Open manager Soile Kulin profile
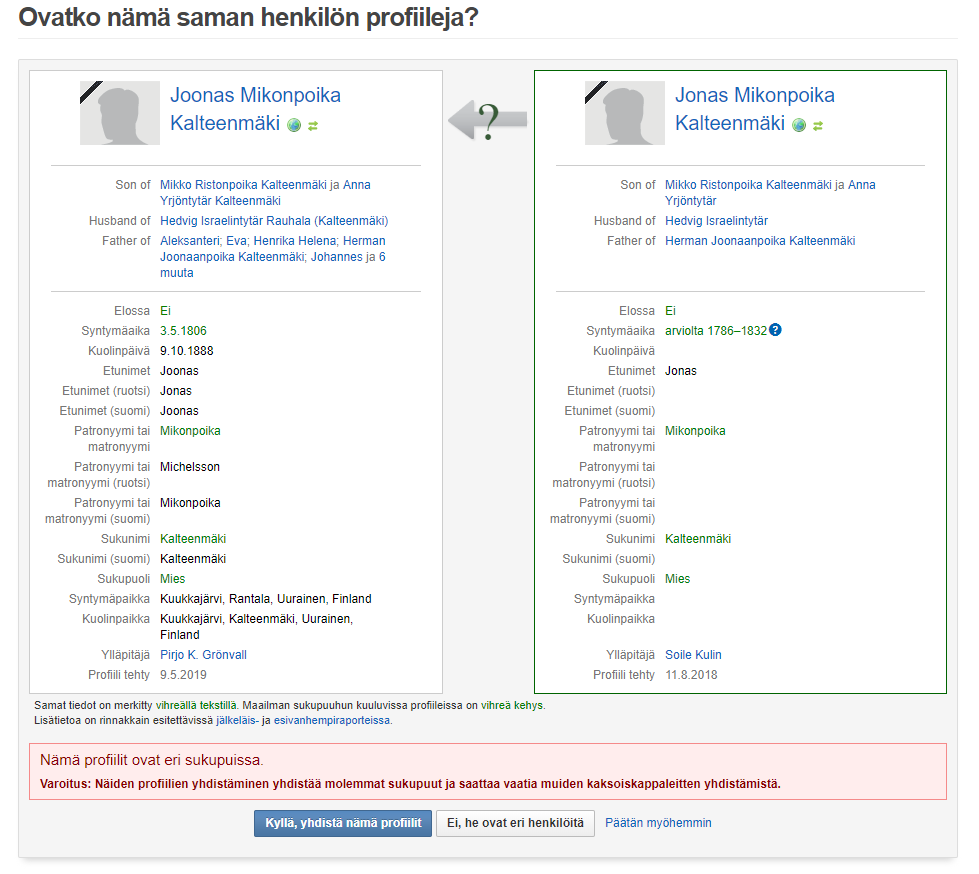 click(x=693, y=655)
